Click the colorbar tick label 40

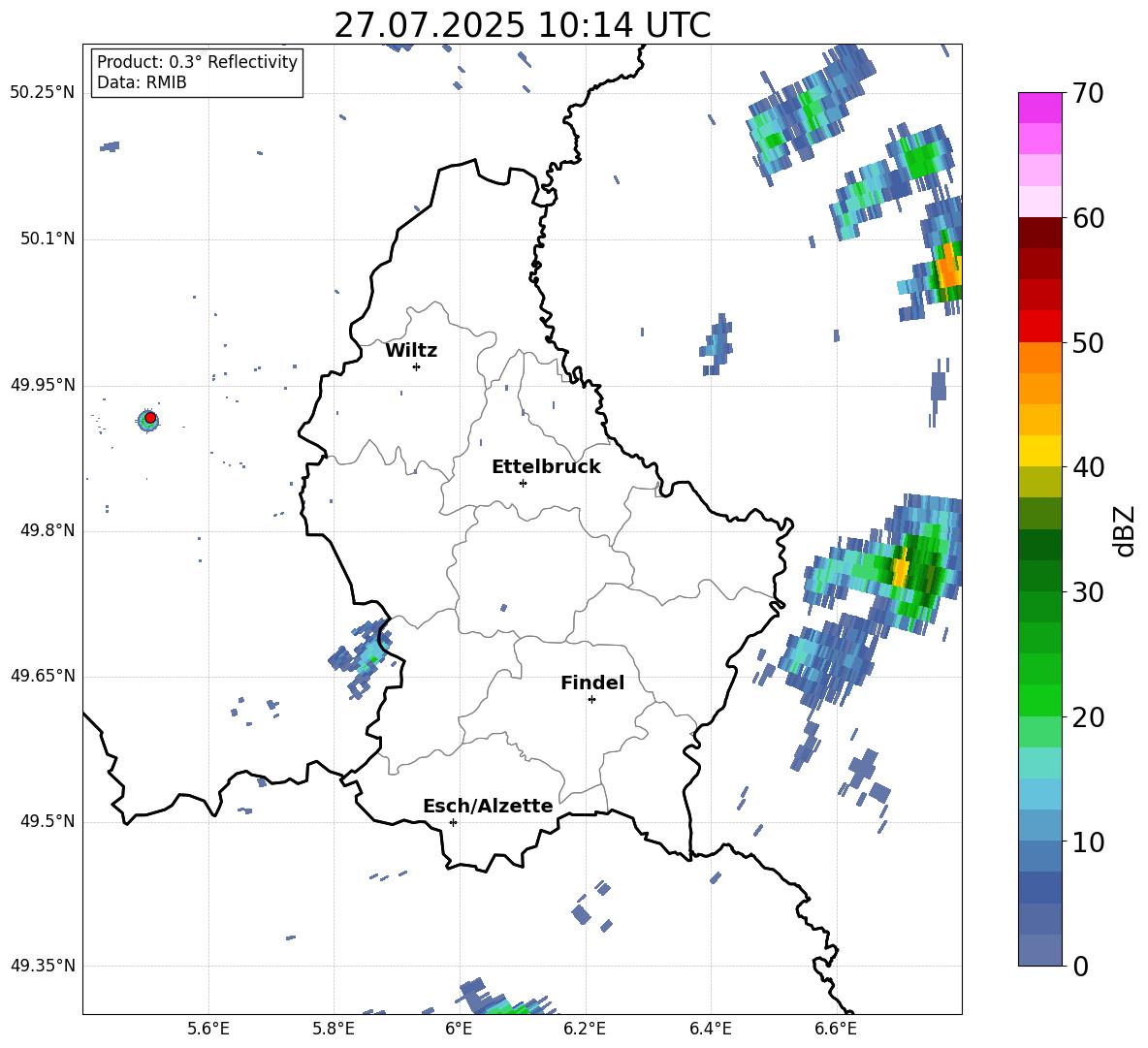(1088, 467)
